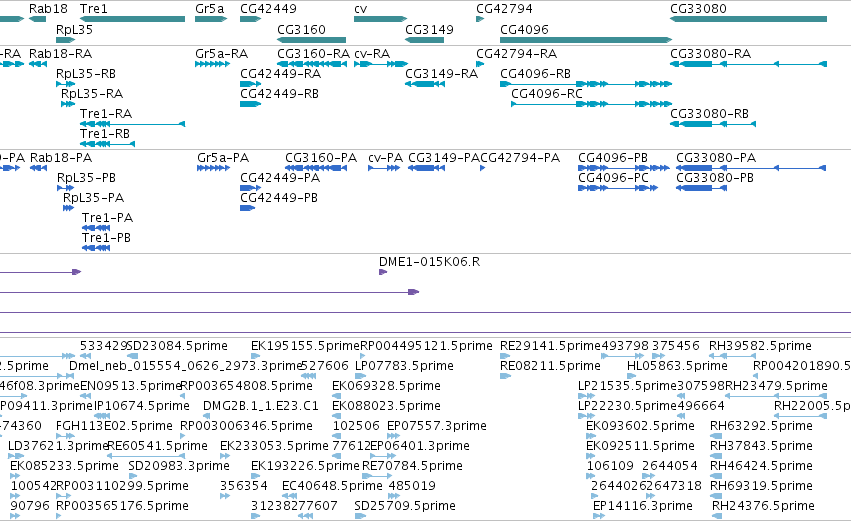Screen dimensions: 851x521
Task: Select the Tre1-PB protein label
Action: pos(106,238)
